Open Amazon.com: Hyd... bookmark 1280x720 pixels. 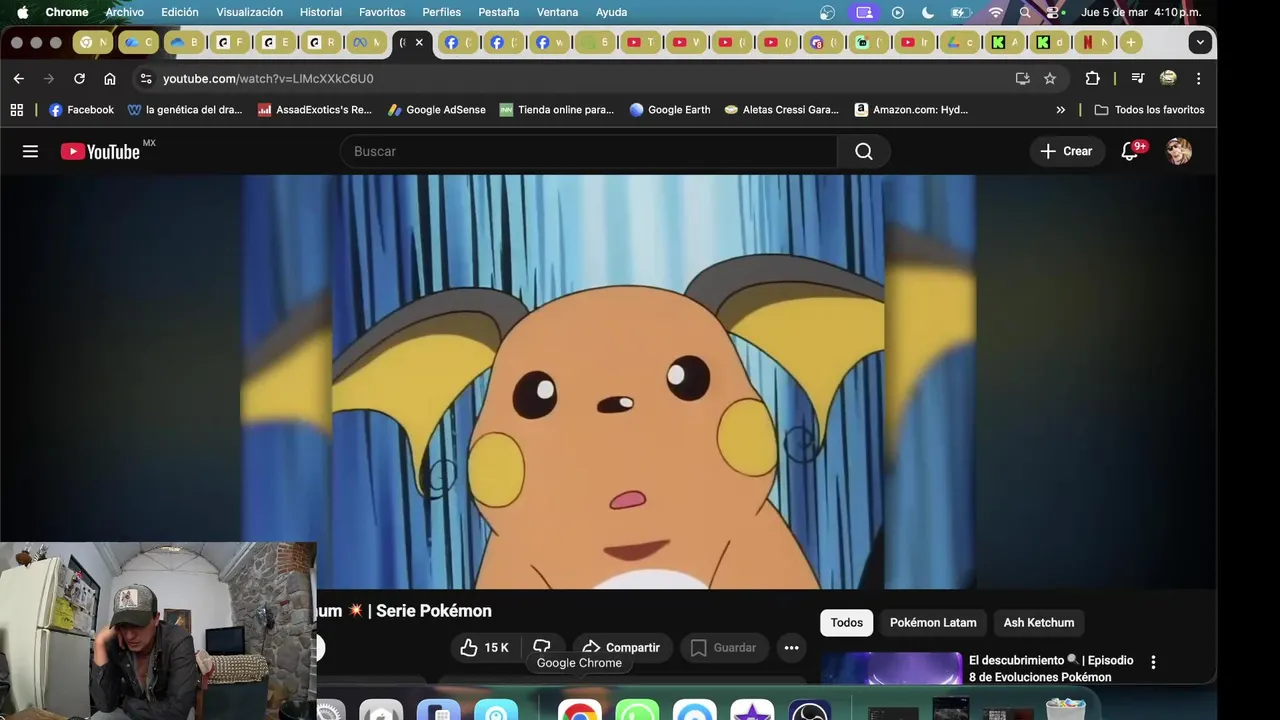pos(911,110)
